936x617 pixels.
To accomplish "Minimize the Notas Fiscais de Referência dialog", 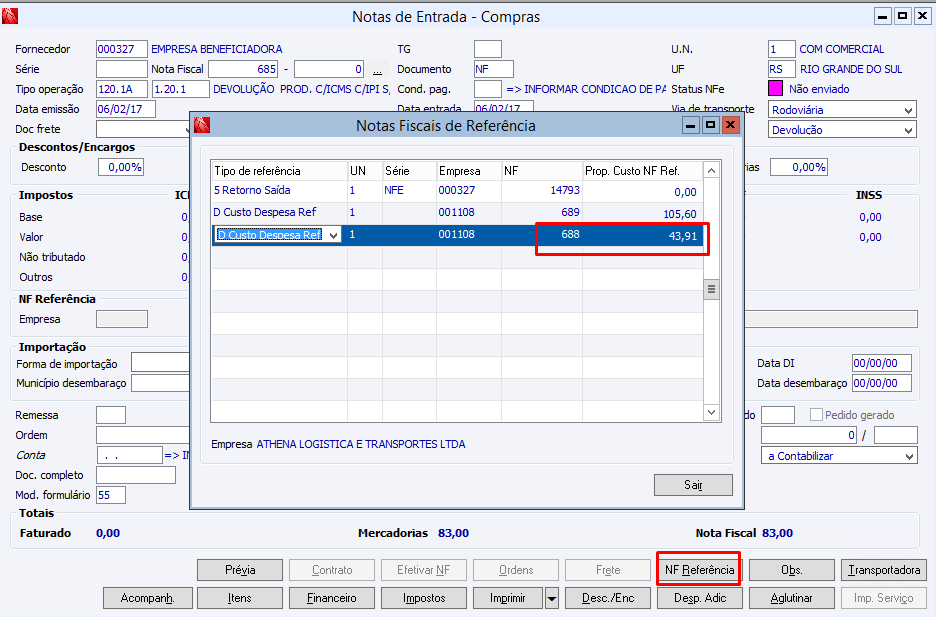I will (x=691, y=125).
